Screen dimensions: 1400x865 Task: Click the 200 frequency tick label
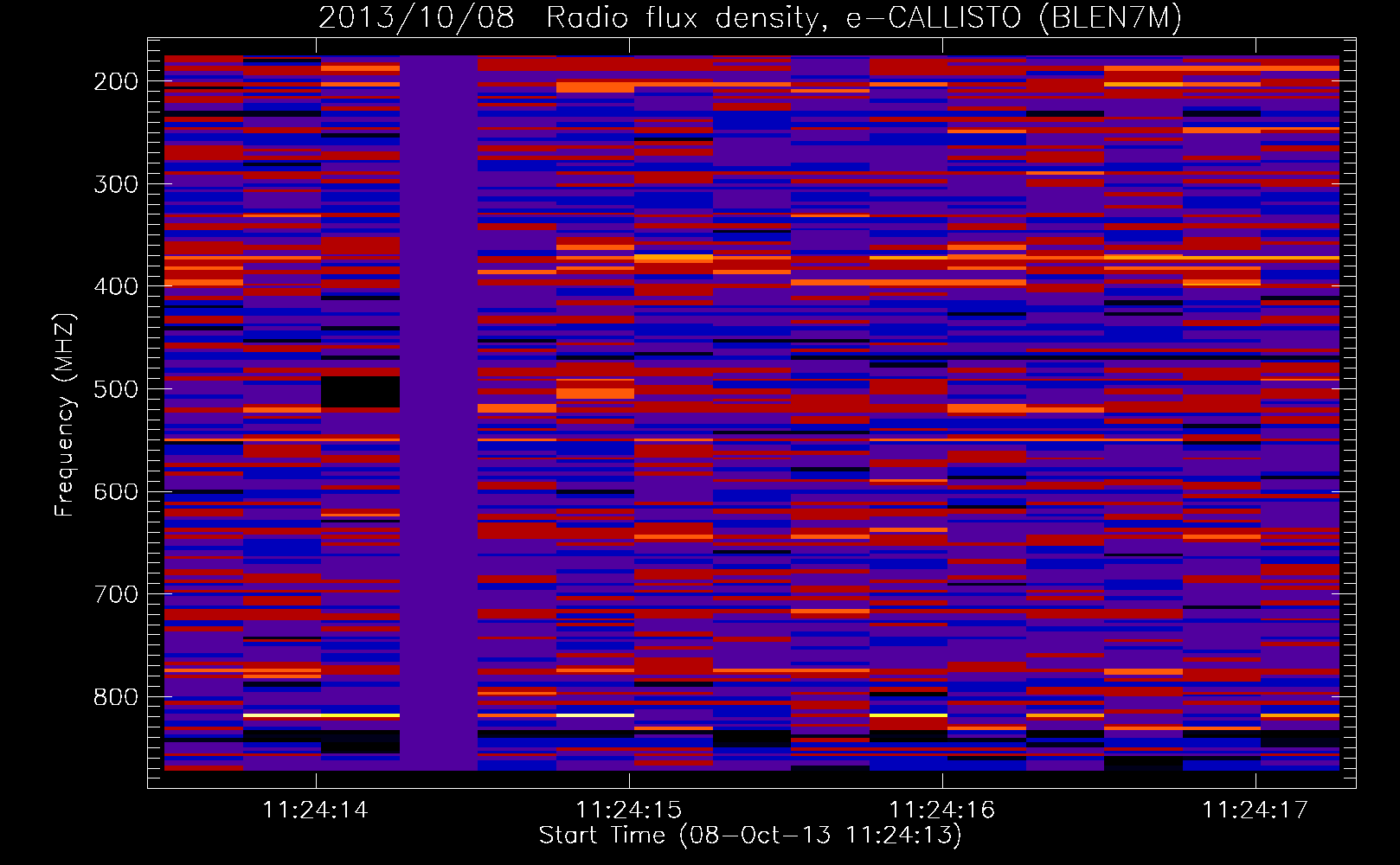point(116,81)
